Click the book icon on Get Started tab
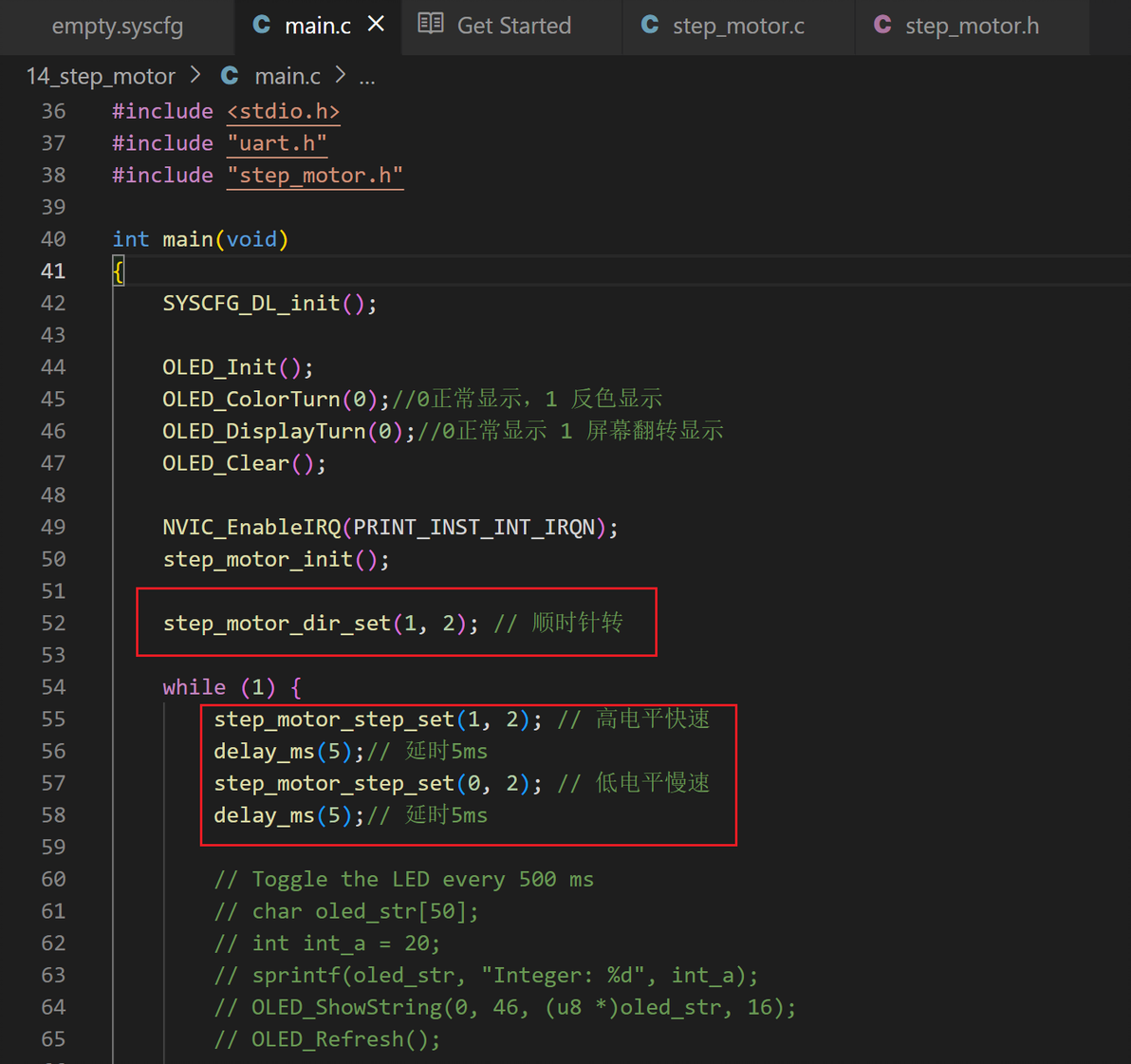 coord(432,24)
